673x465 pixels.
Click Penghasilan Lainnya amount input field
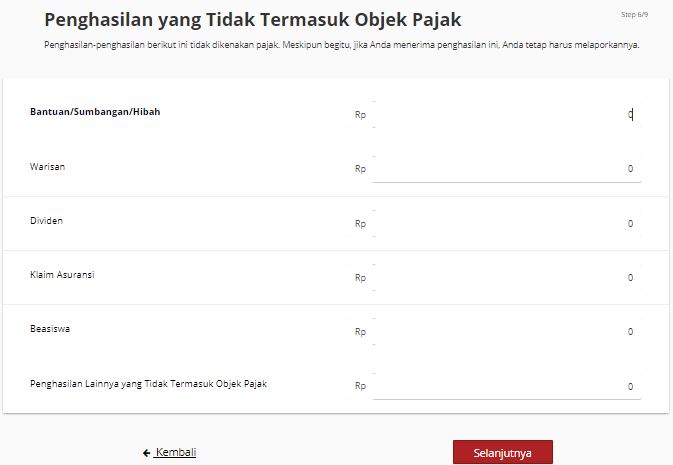(506, 386)
